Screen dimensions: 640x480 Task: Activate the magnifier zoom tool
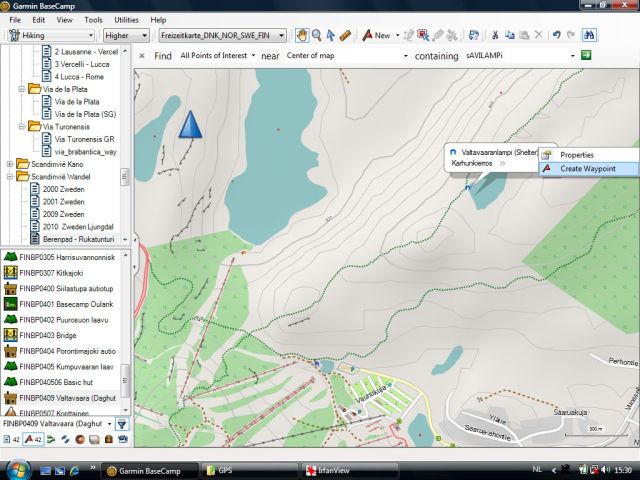[317, 35]
